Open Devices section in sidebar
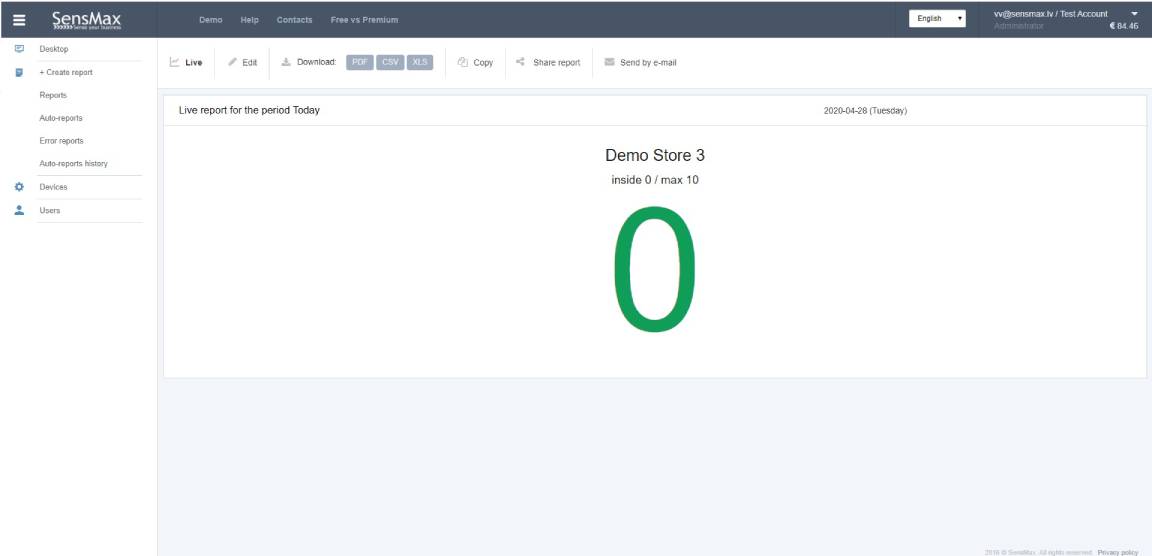Image resolution: width=1152 pixels, height=556 pixels. click(53, 187)
